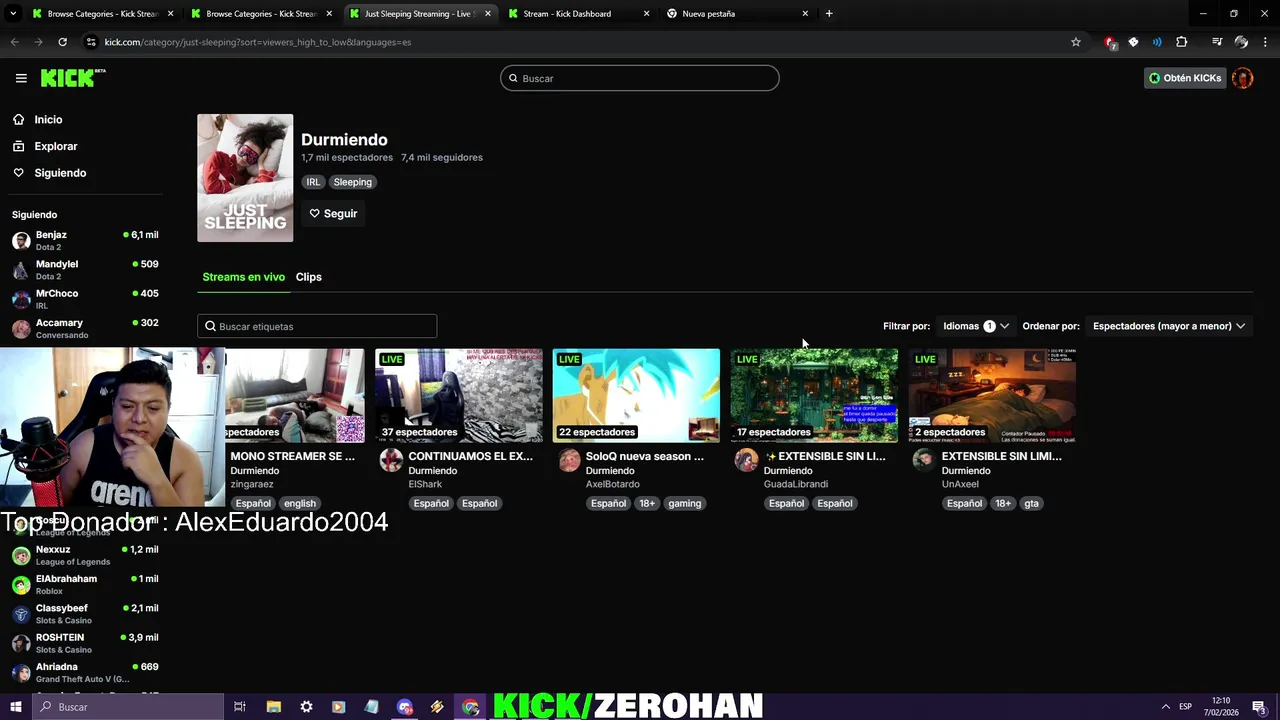Open the Just Sleeping category cover
Screen dimensions: 1280x720
point(245,178)
